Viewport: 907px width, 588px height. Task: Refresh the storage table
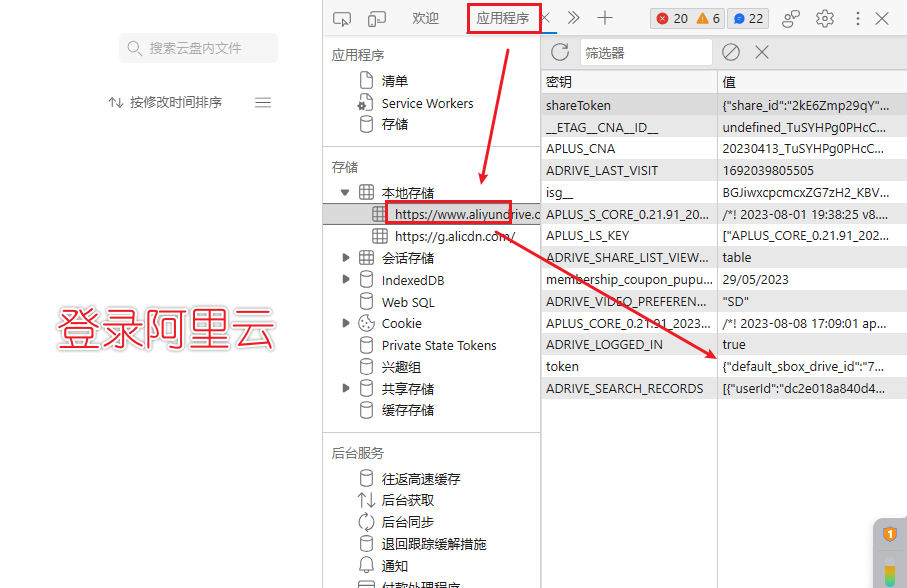560,52
